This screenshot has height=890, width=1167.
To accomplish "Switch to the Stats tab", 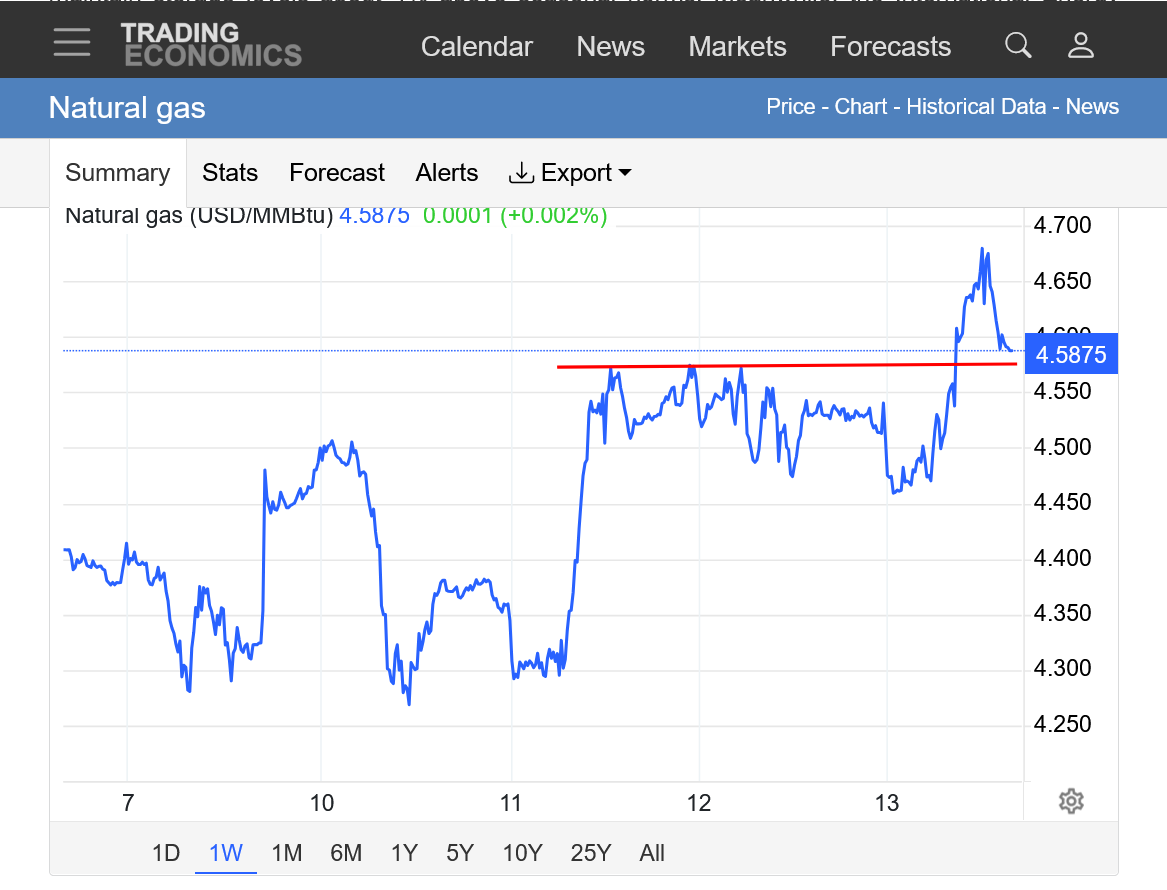I will point(230,173).
